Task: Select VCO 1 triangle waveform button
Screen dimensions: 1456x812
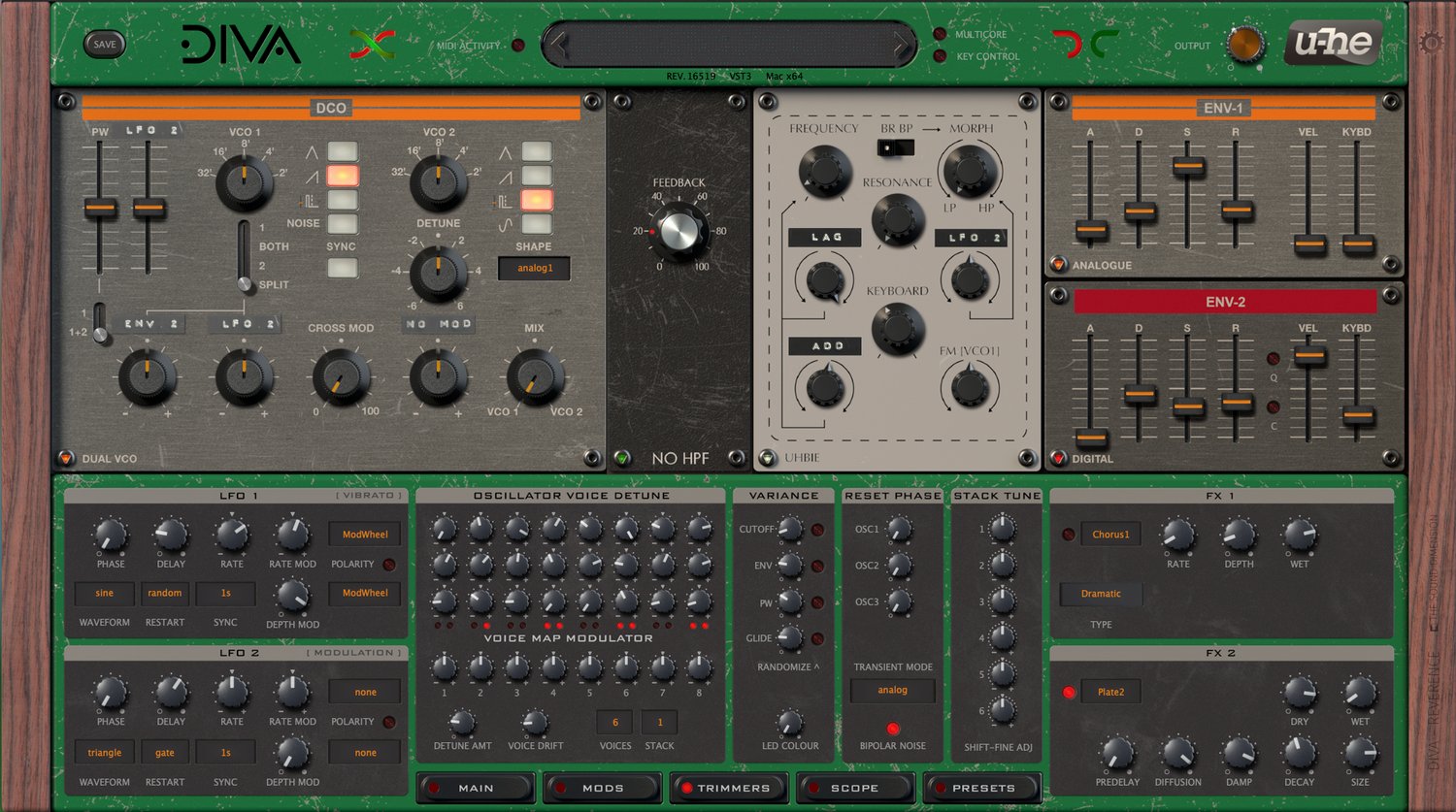Action: point(342,151)
